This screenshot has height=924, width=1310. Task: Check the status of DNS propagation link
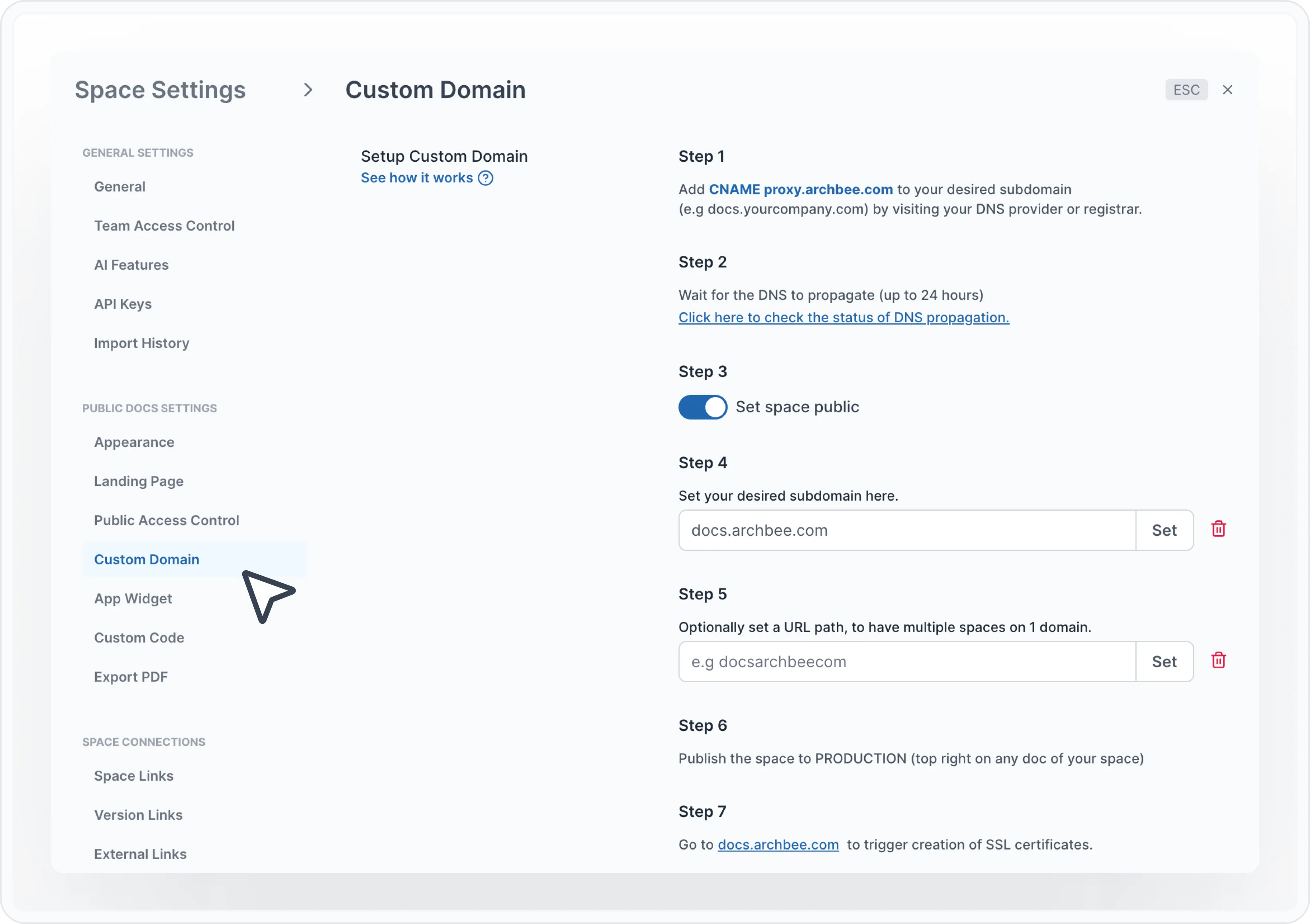point(843,318)
